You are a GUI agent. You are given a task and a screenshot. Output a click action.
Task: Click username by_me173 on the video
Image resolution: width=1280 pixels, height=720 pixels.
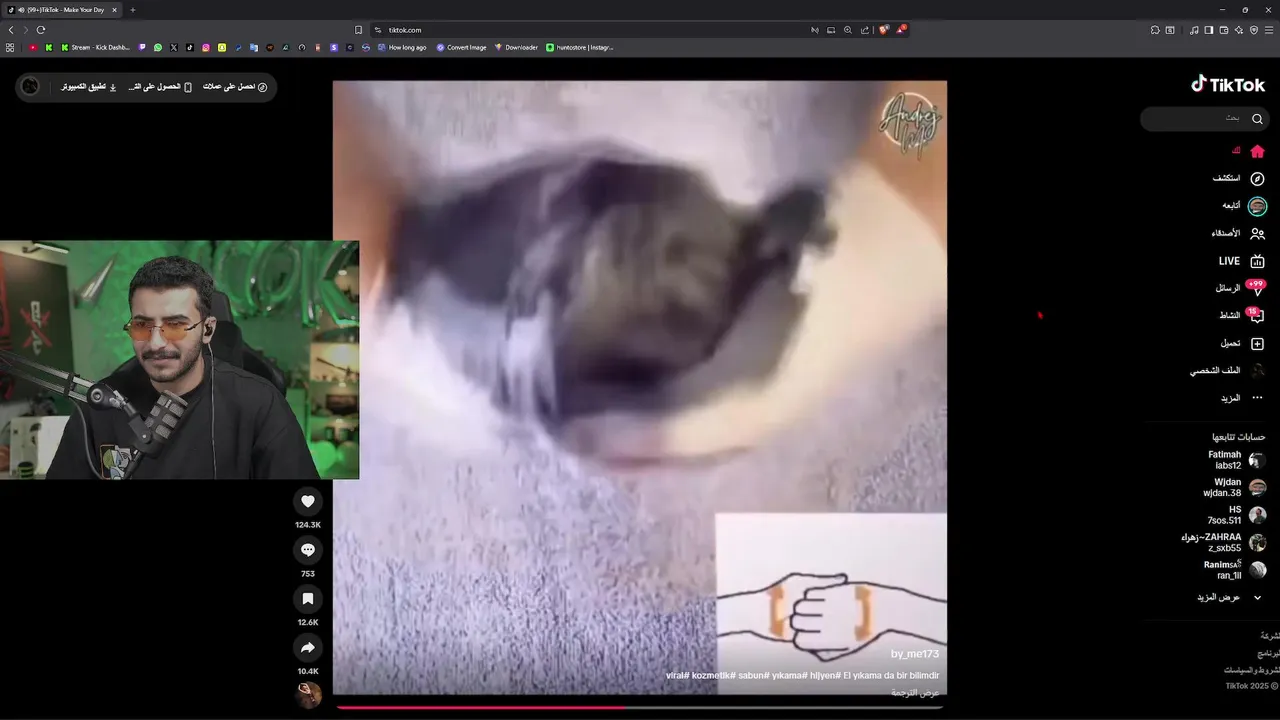tap(915, 654)
